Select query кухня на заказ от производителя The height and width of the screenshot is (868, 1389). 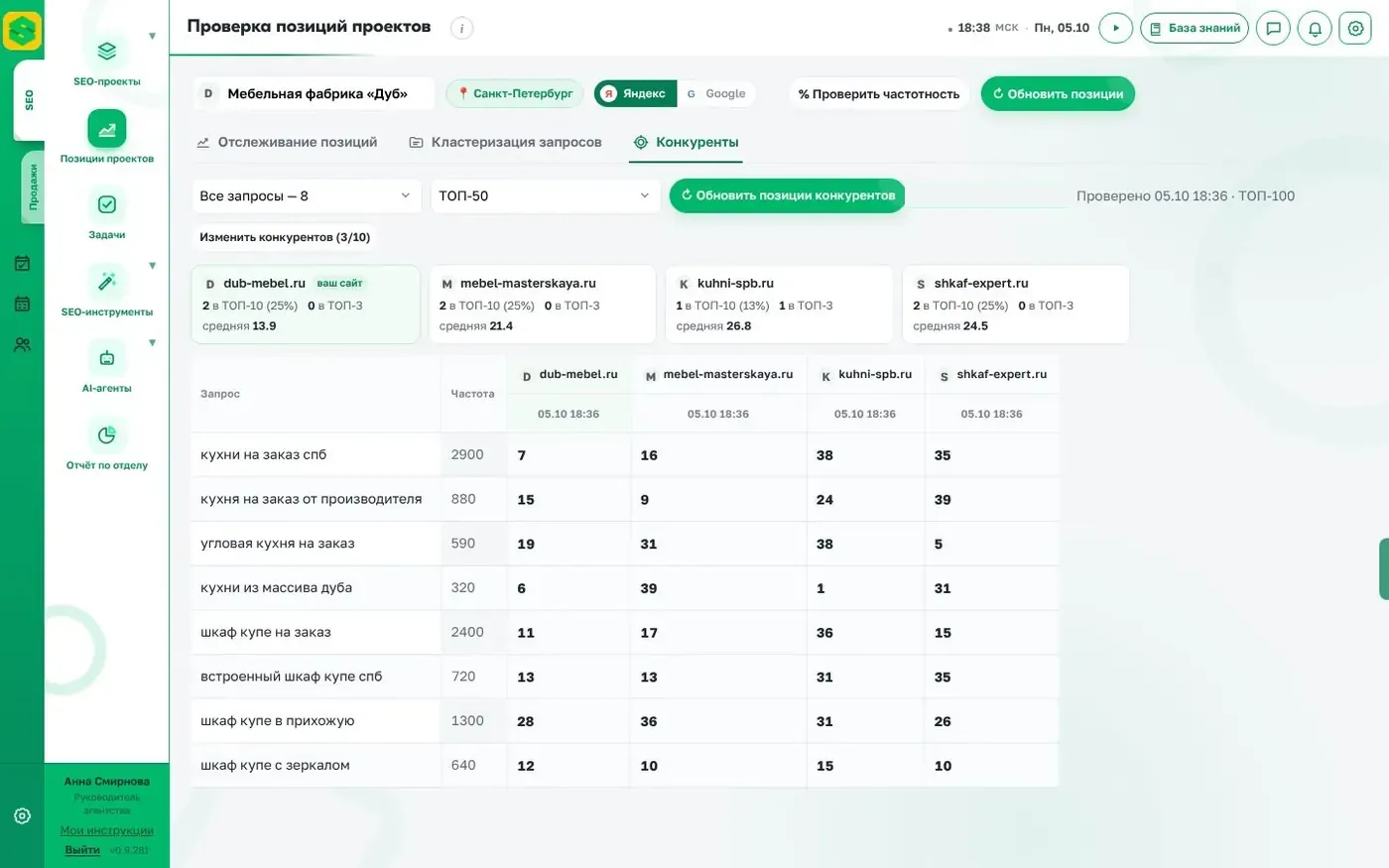point(311,499)
